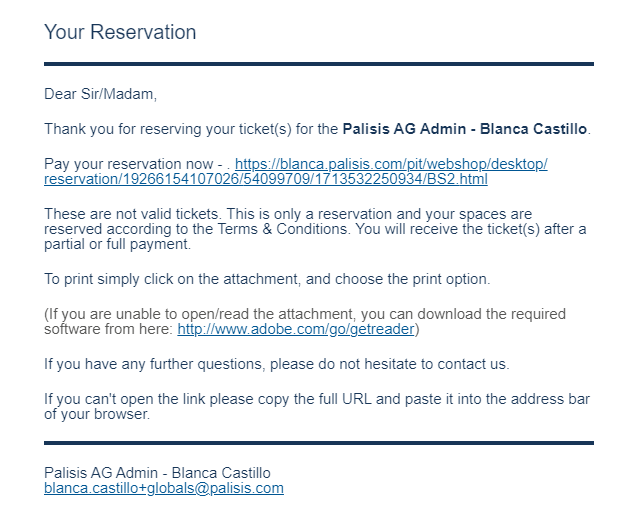Click the signature name above the email address
This screenshot has width=625, height=508.
(157, 473)
